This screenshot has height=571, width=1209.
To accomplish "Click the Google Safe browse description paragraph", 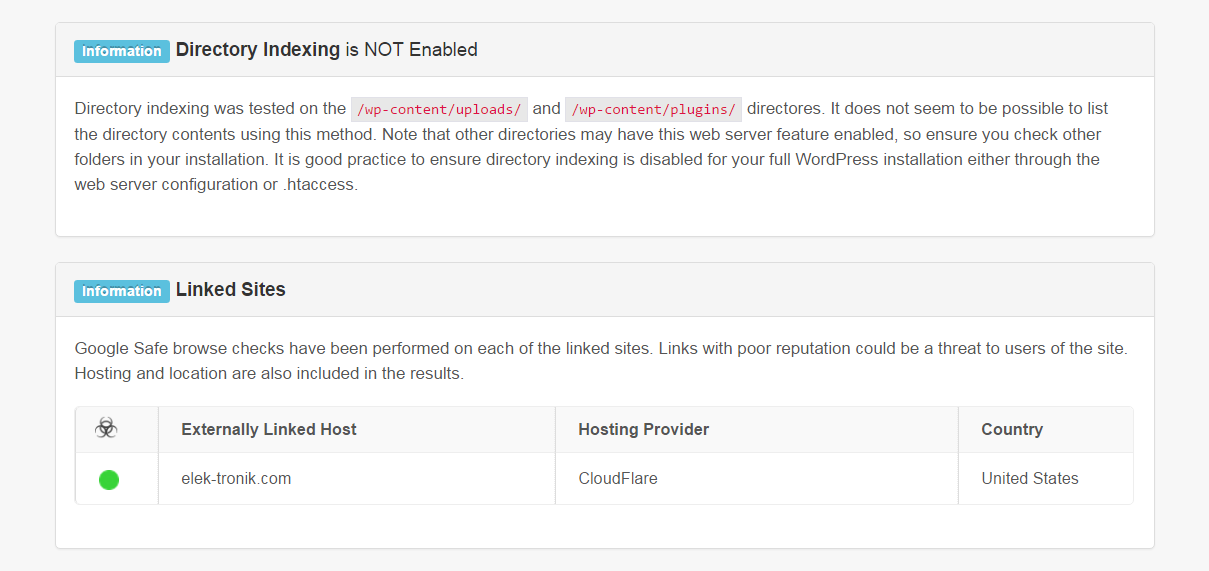I will pos(601,361).
